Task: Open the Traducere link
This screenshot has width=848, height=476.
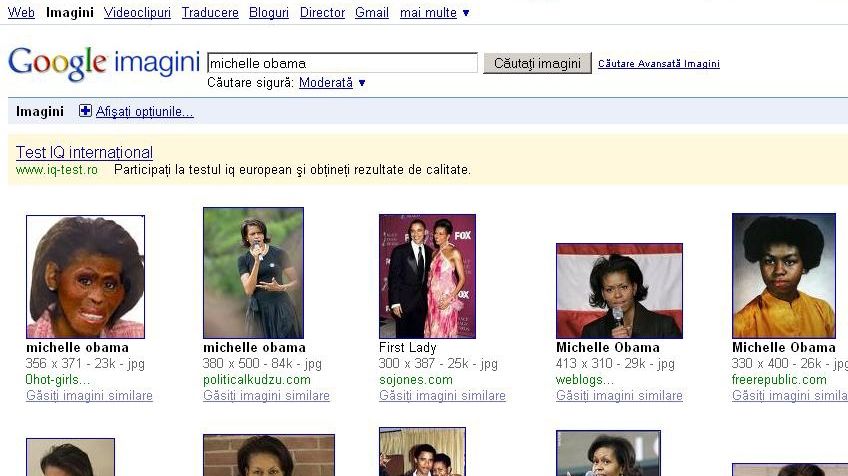Action: click(210, 12)
